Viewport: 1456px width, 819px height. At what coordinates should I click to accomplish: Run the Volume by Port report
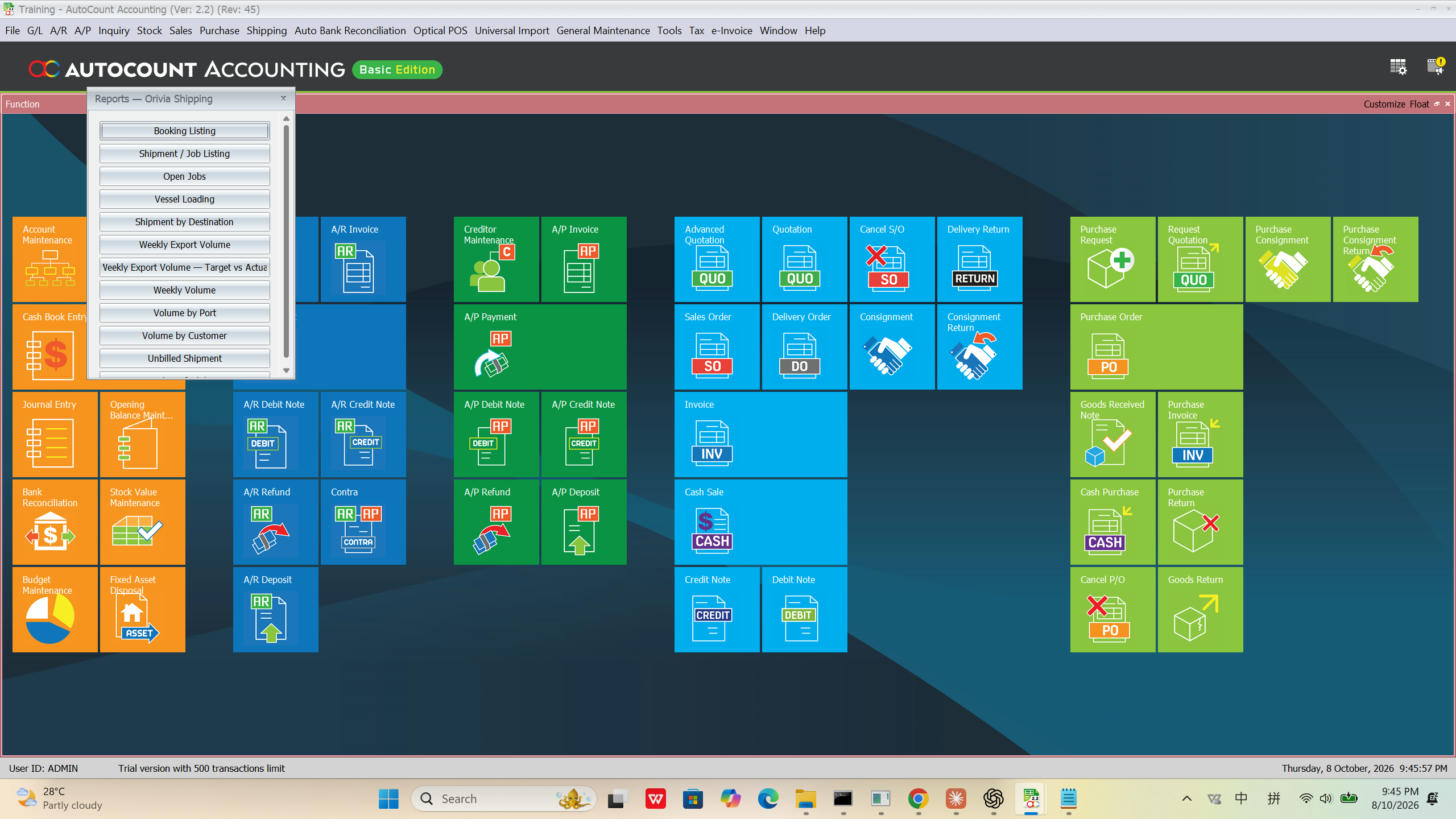point(185,313)
